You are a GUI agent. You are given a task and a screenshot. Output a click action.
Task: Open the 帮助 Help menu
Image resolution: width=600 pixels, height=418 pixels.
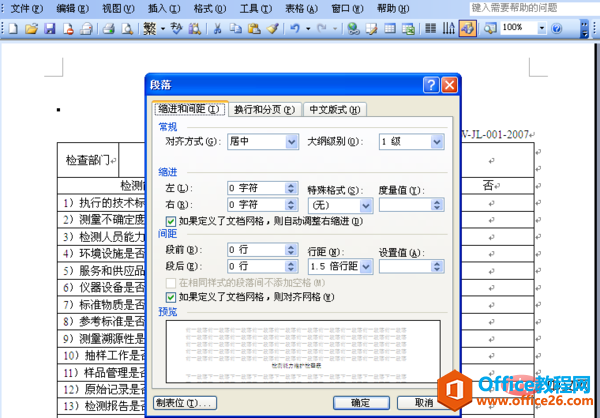point(393,8)
